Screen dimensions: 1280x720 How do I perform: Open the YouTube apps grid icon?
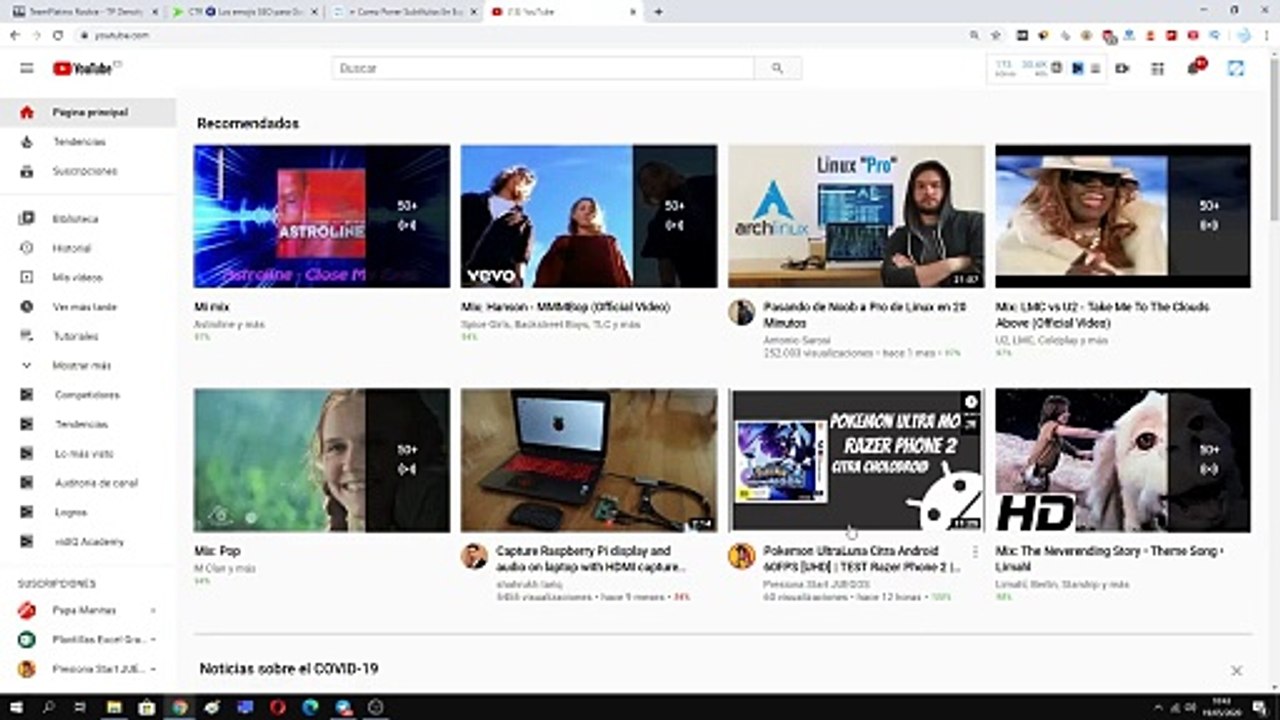click(1158, 68)
